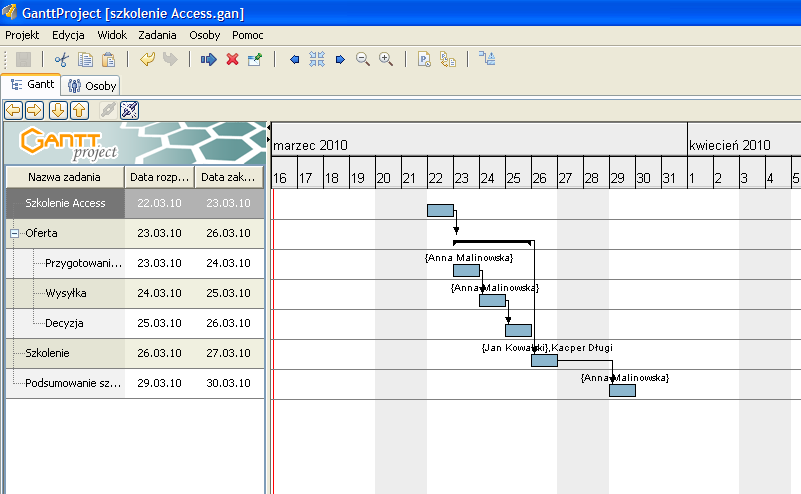Click the Paste clipboard icon

(x=108, y=59)
